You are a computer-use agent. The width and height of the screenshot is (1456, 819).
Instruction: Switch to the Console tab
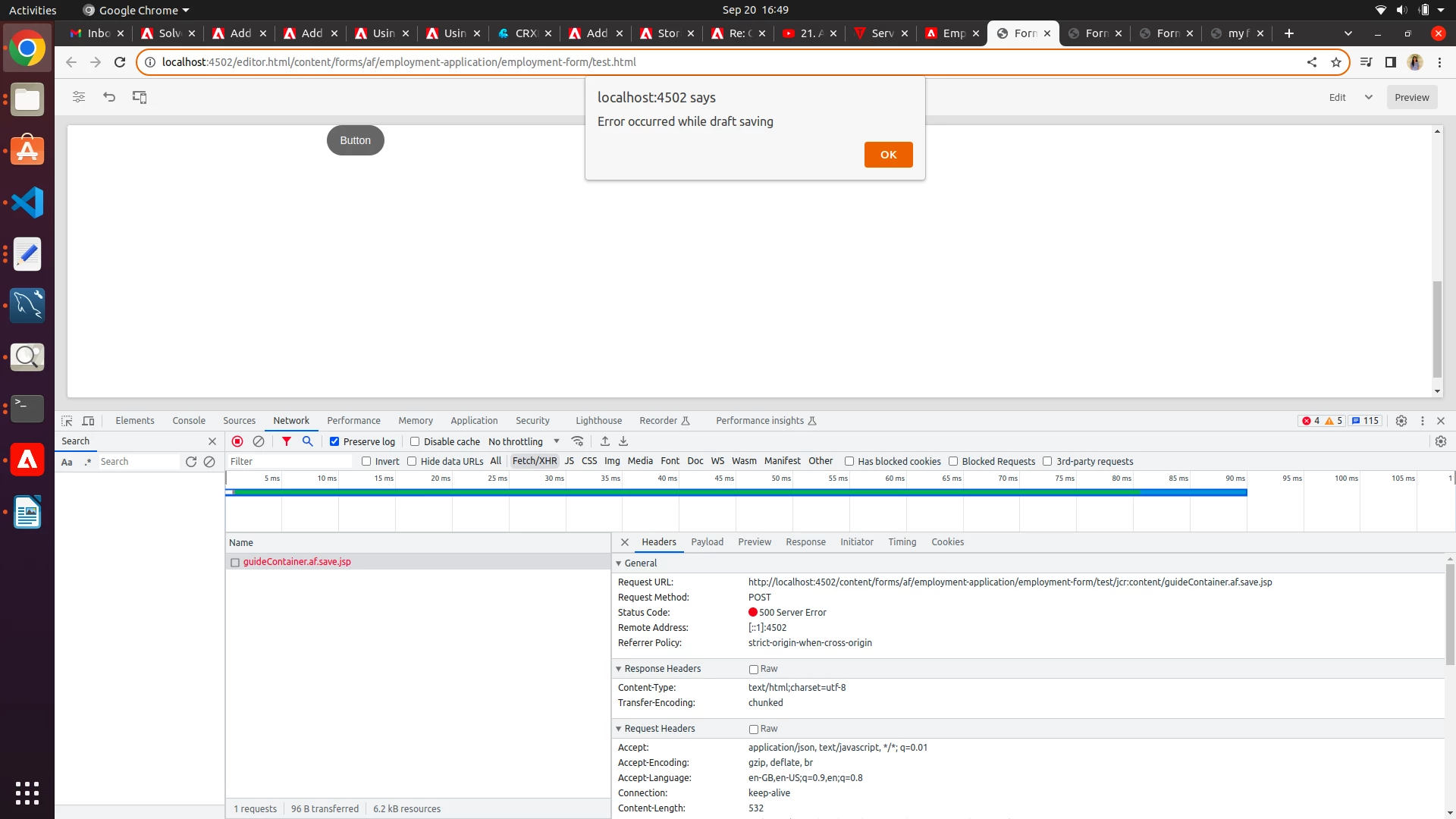(x=189, y=421)
